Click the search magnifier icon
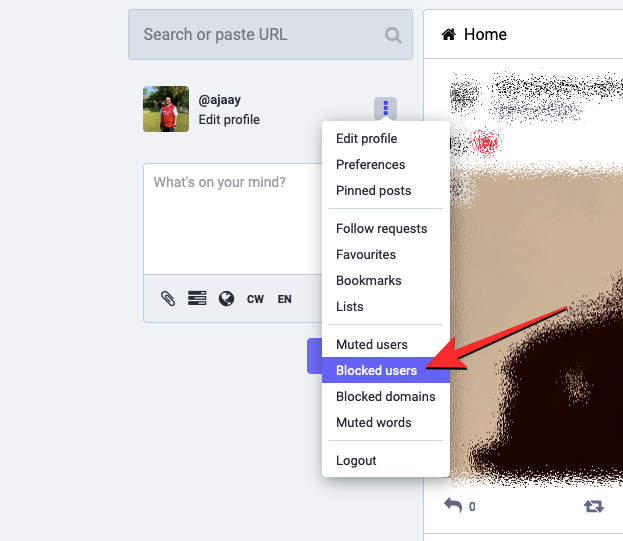 [393, 35]
